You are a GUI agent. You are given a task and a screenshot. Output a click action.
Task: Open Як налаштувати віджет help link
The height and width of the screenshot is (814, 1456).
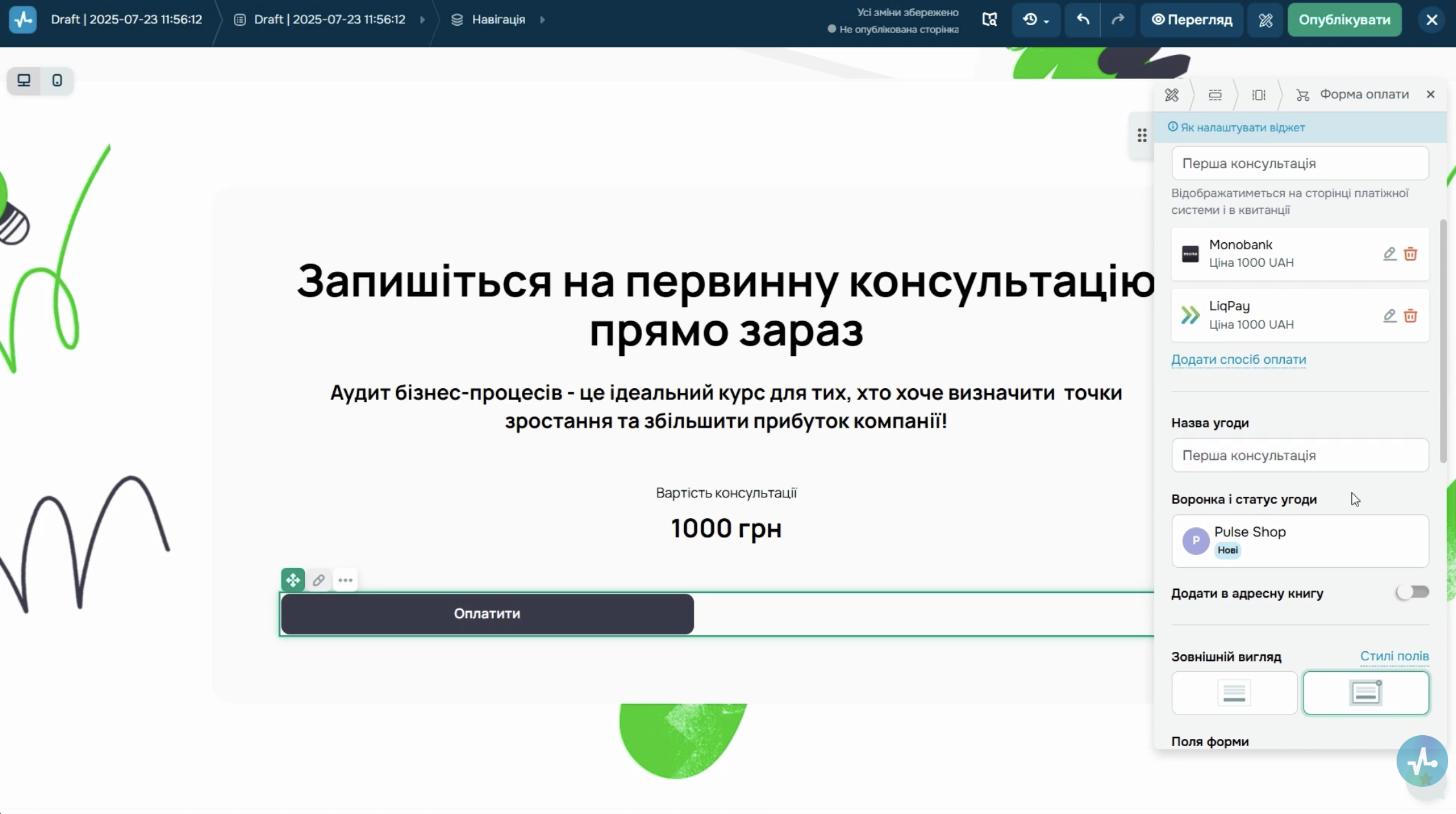point(1236,127)
